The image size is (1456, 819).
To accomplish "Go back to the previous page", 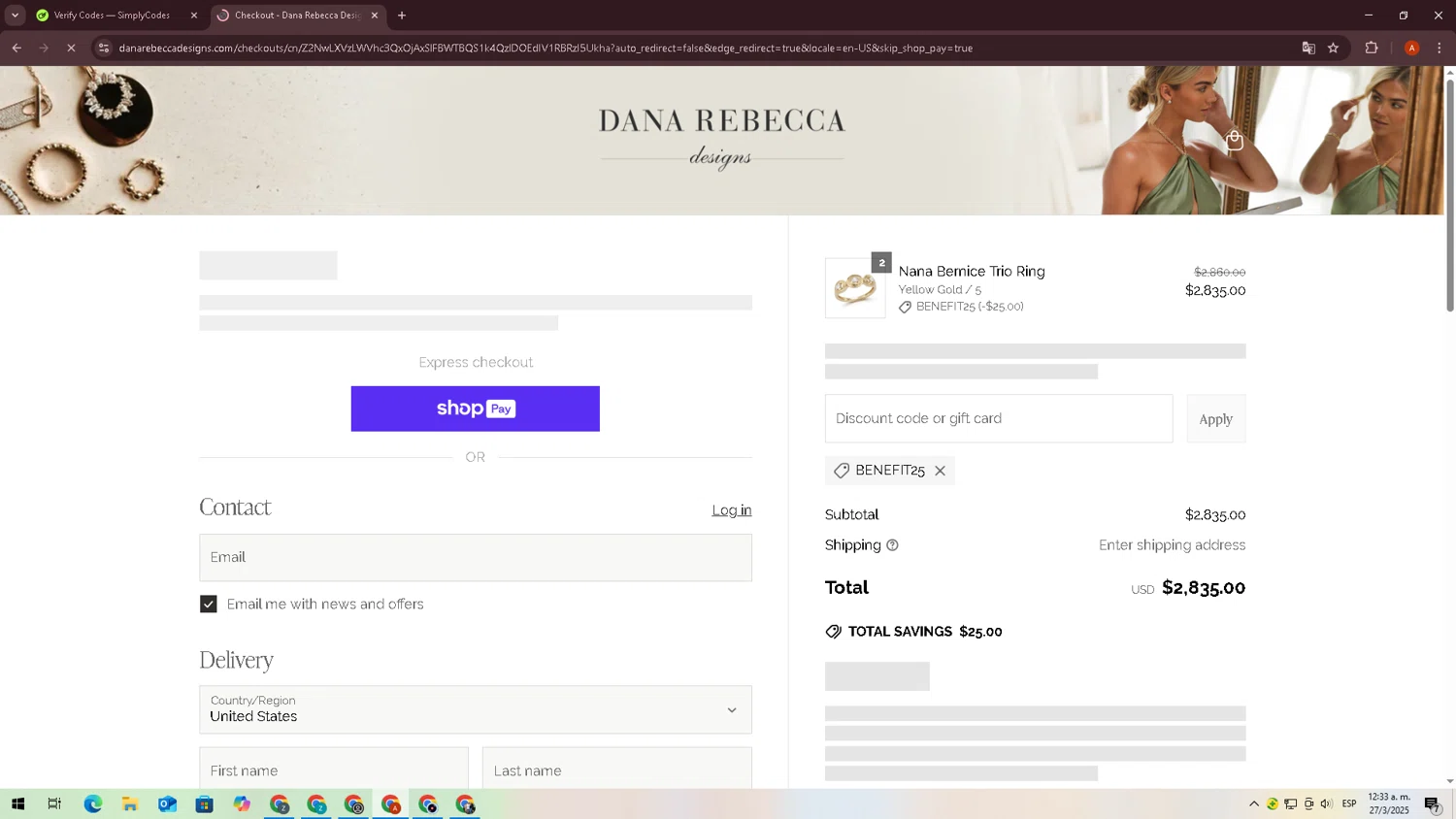I will pos(17,48).
